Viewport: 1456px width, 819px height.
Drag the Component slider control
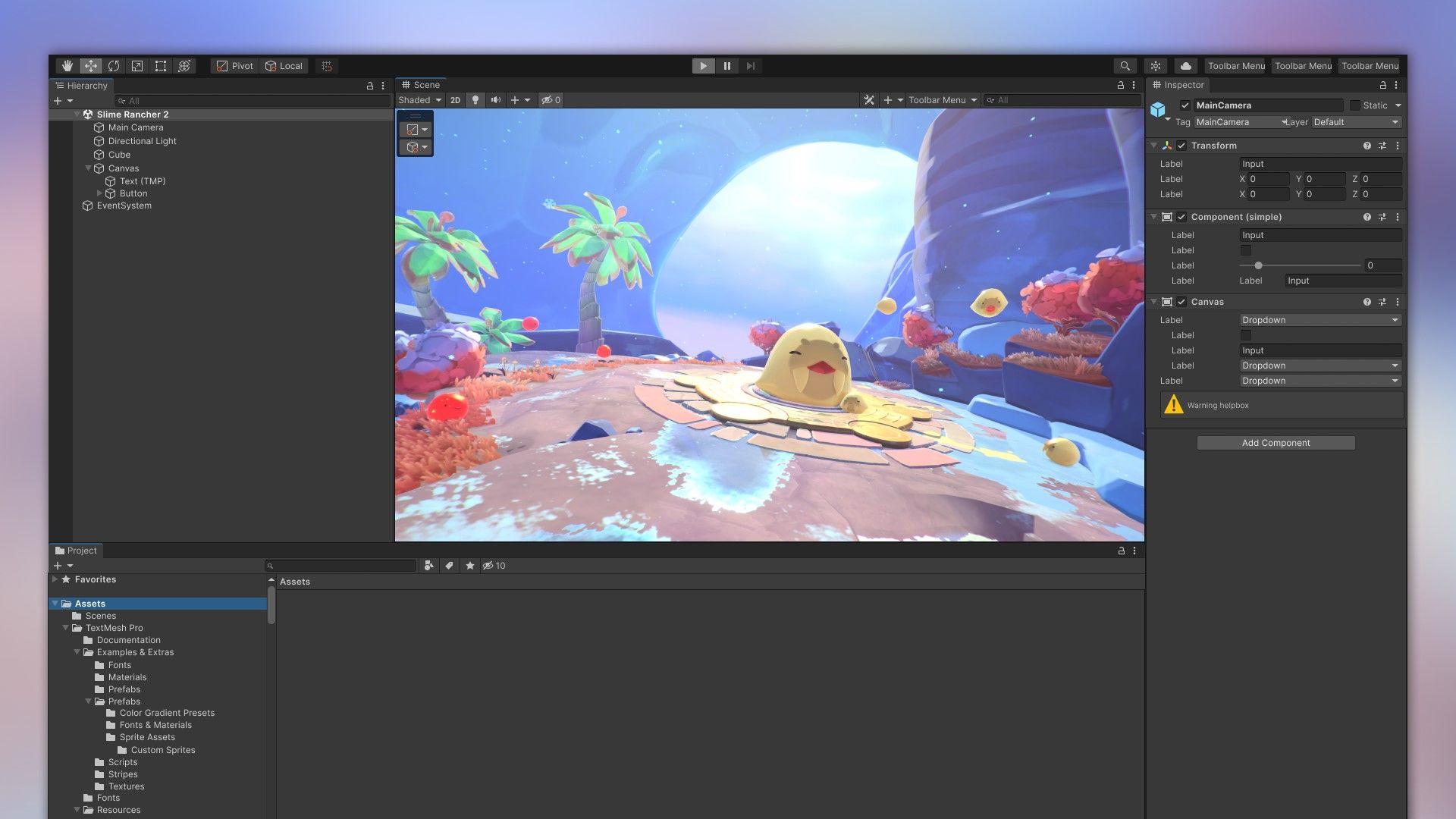(1259, 265)
